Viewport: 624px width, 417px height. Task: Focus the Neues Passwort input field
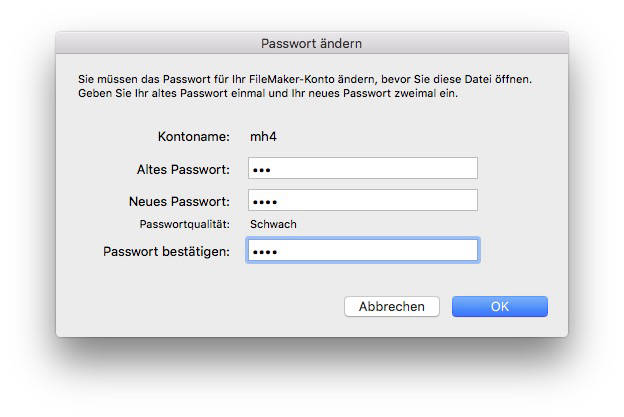[362, 200]
